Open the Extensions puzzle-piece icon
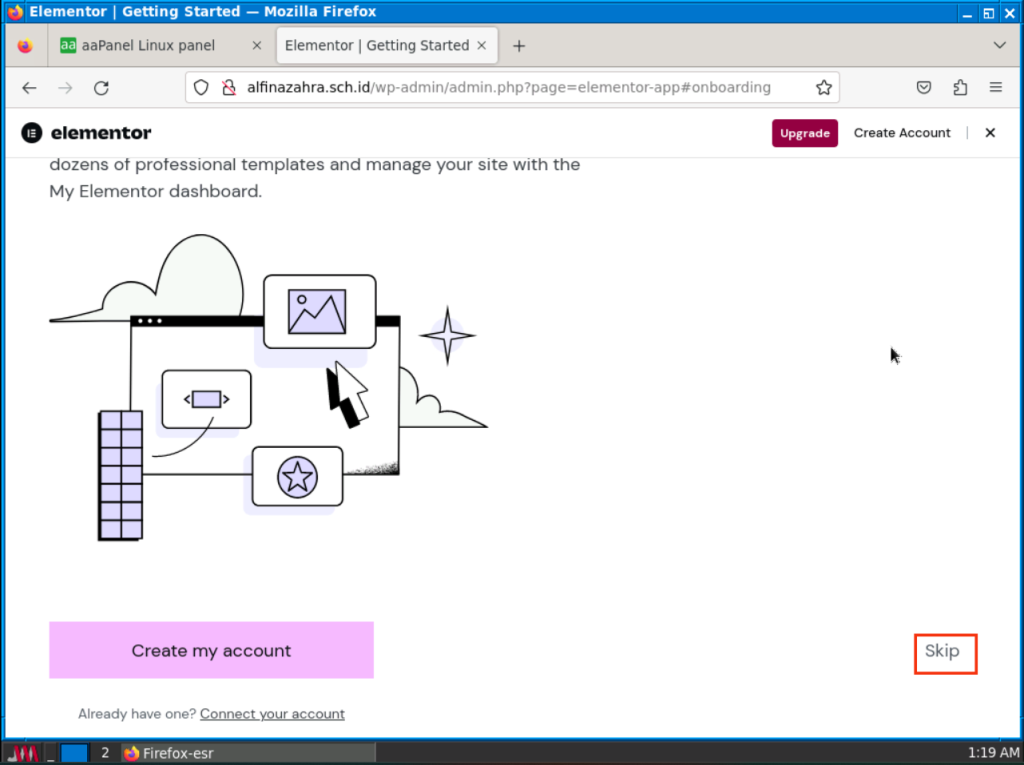The image size is (1024, 765). click(960, 88)
